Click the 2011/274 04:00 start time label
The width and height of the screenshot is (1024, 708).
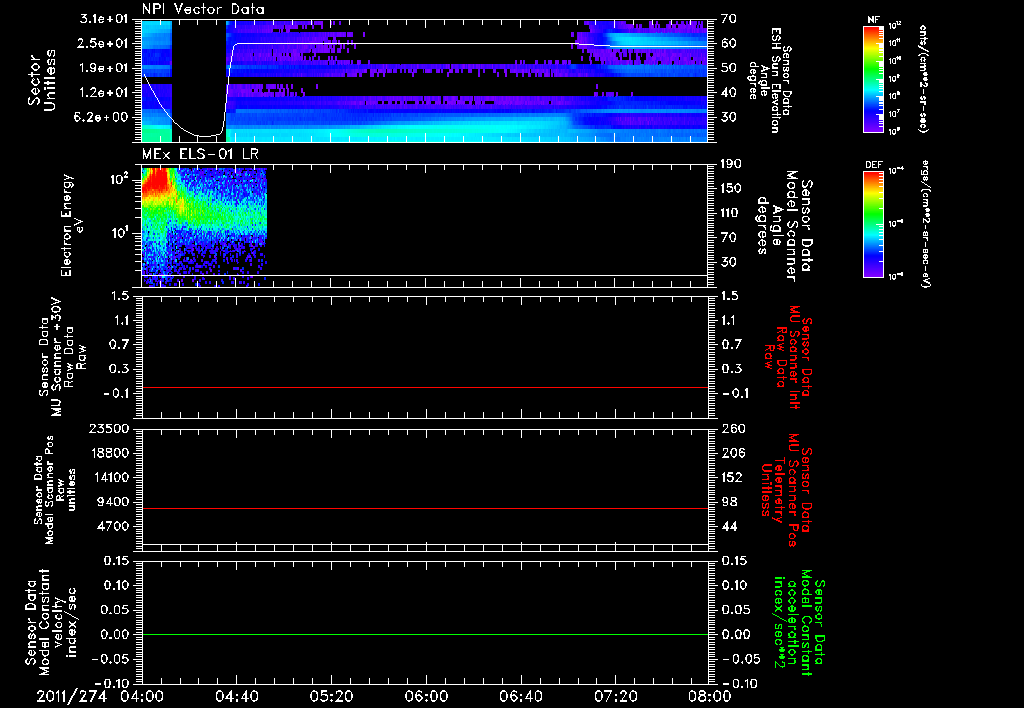(x=101, y=696)
